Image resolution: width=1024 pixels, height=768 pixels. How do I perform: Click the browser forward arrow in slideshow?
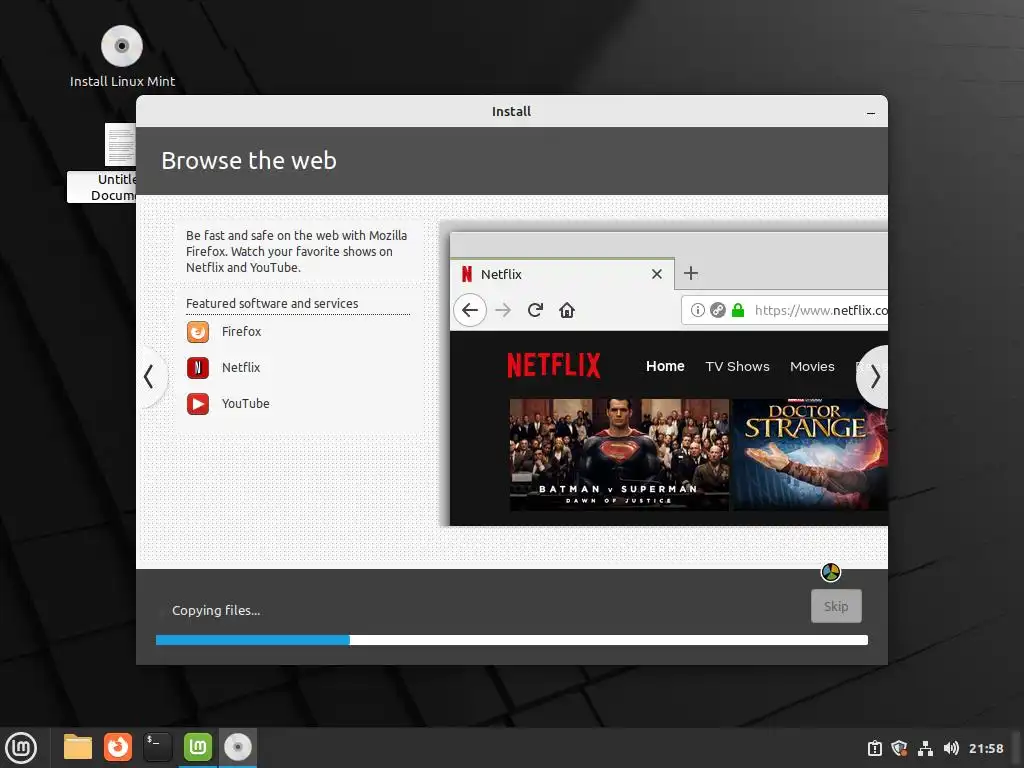point(503,310)
